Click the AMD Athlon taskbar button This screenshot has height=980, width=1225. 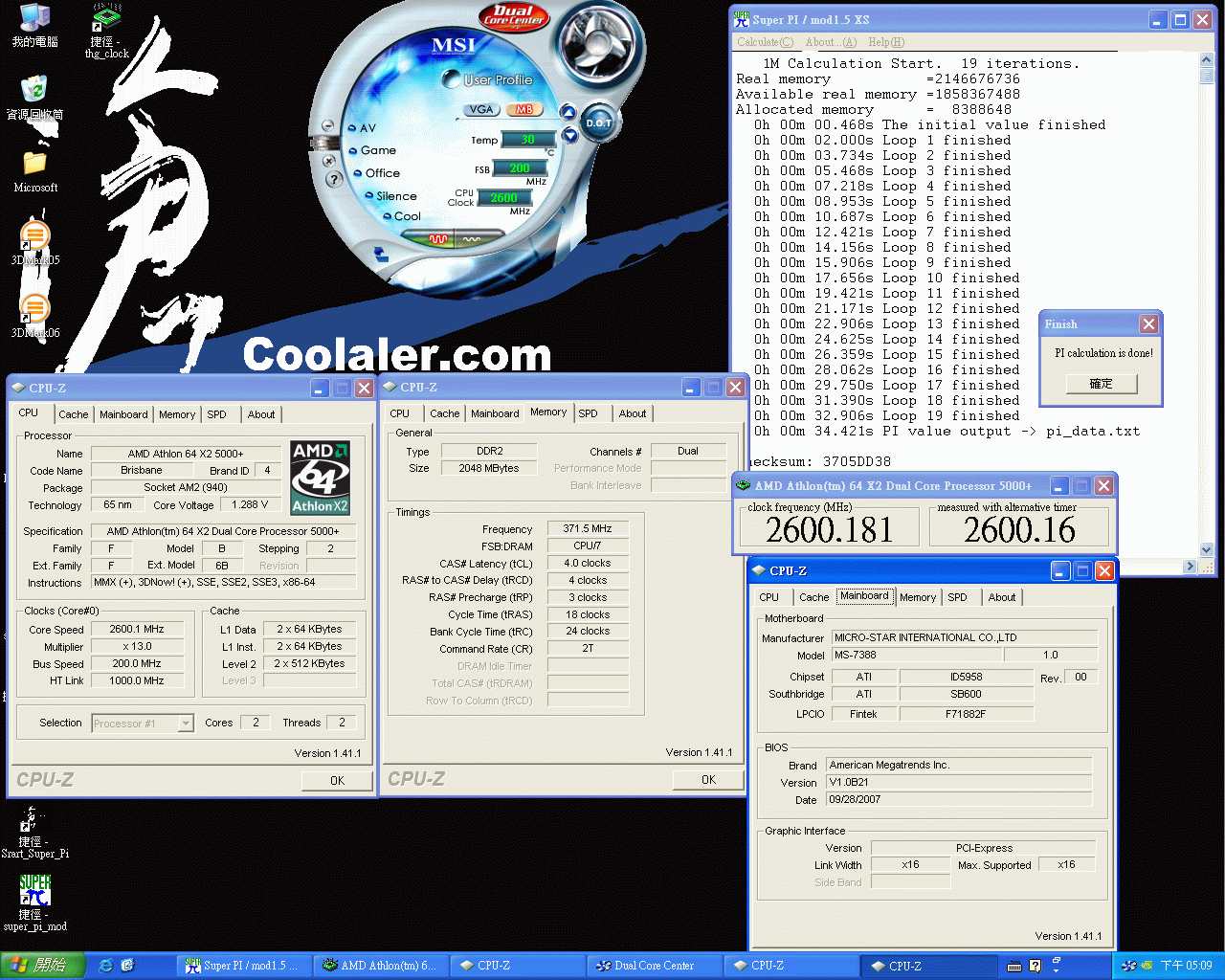click(382, 966)
